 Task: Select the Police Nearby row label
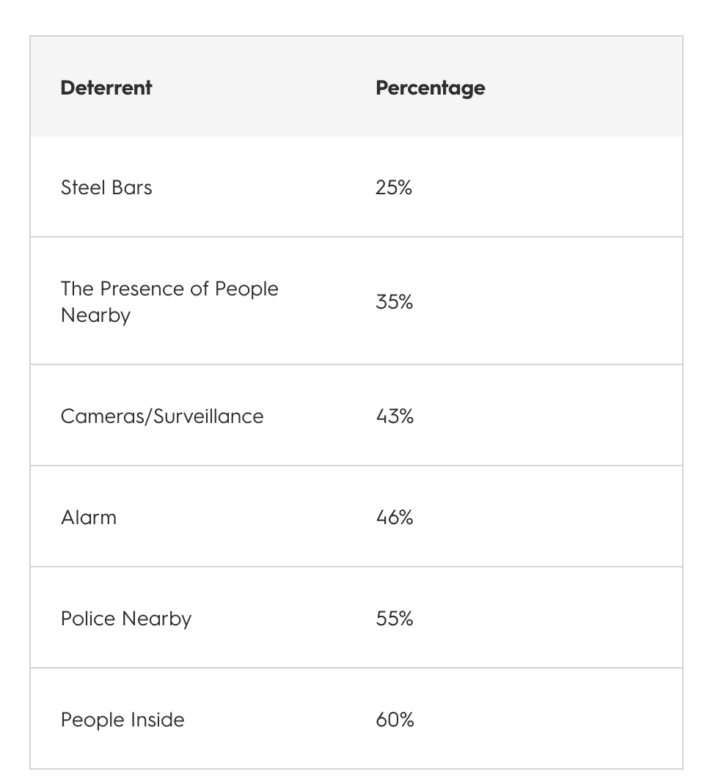click(126, 619)
